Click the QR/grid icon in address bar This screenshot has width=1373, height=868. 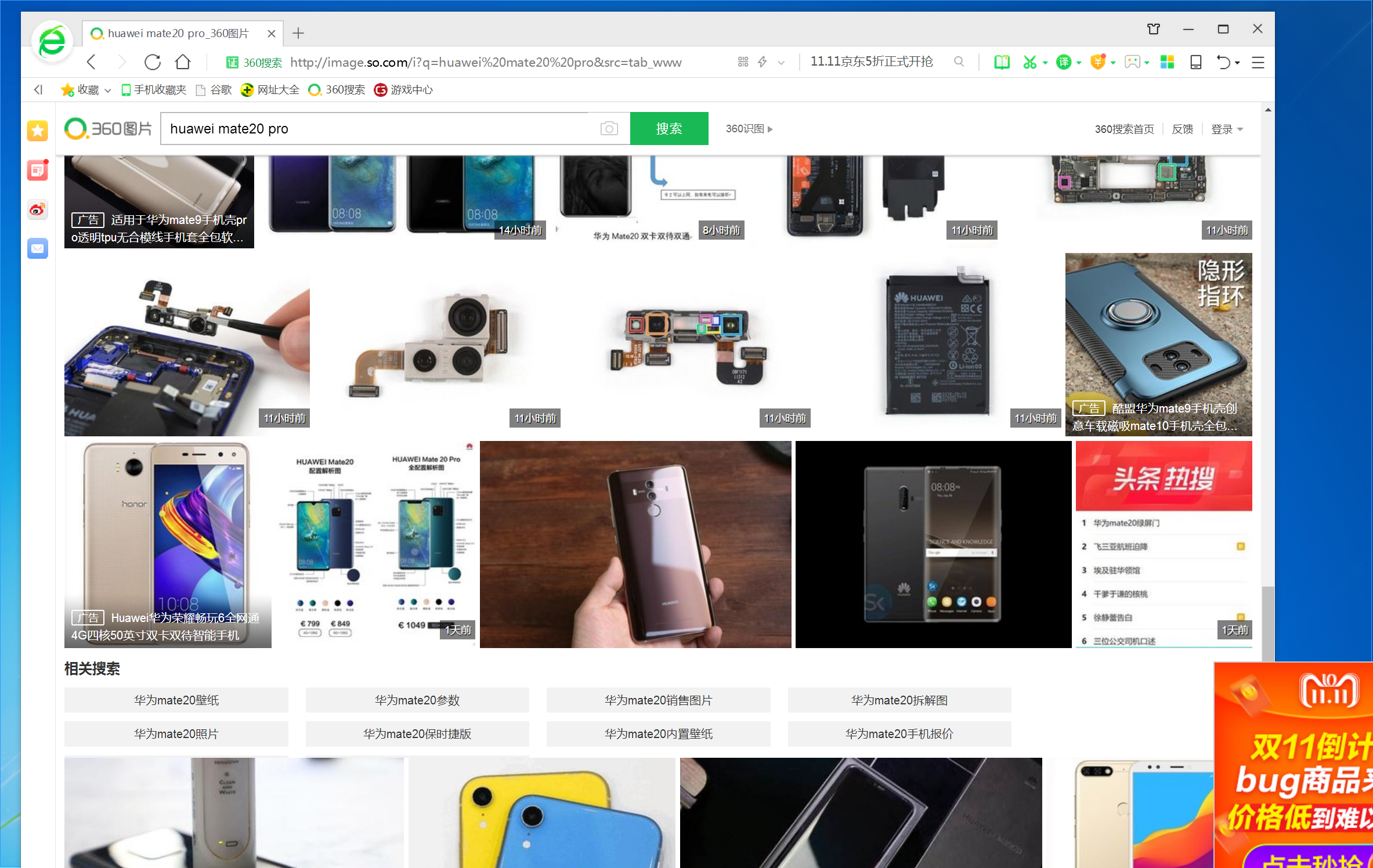tap(743, 62)
